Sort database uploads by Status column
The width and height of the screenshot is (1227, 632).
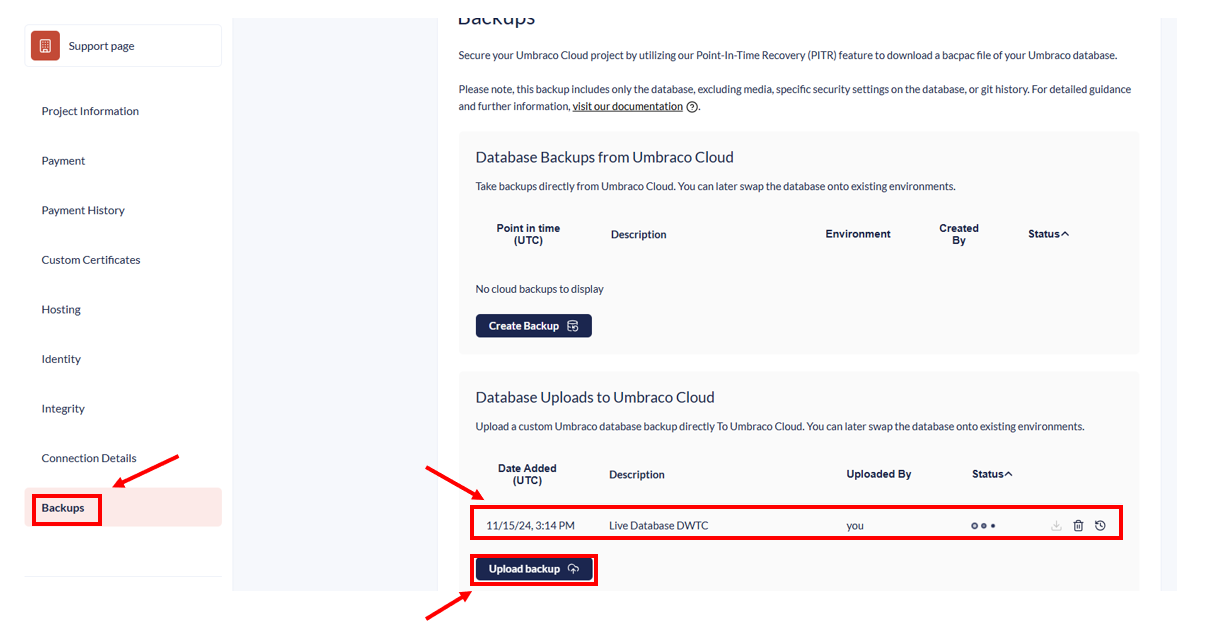click(x=992, y=474)
